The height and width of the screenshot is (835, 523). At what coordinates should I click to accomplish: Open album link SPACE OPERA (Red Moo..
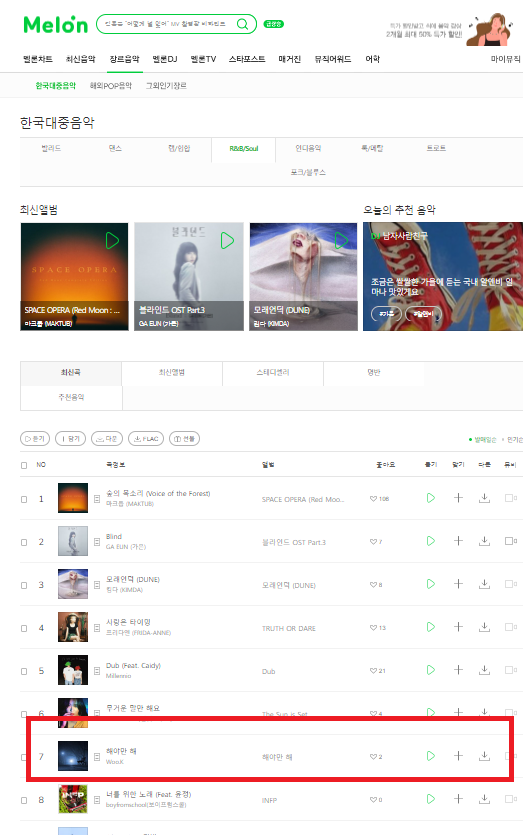[303, 500]
